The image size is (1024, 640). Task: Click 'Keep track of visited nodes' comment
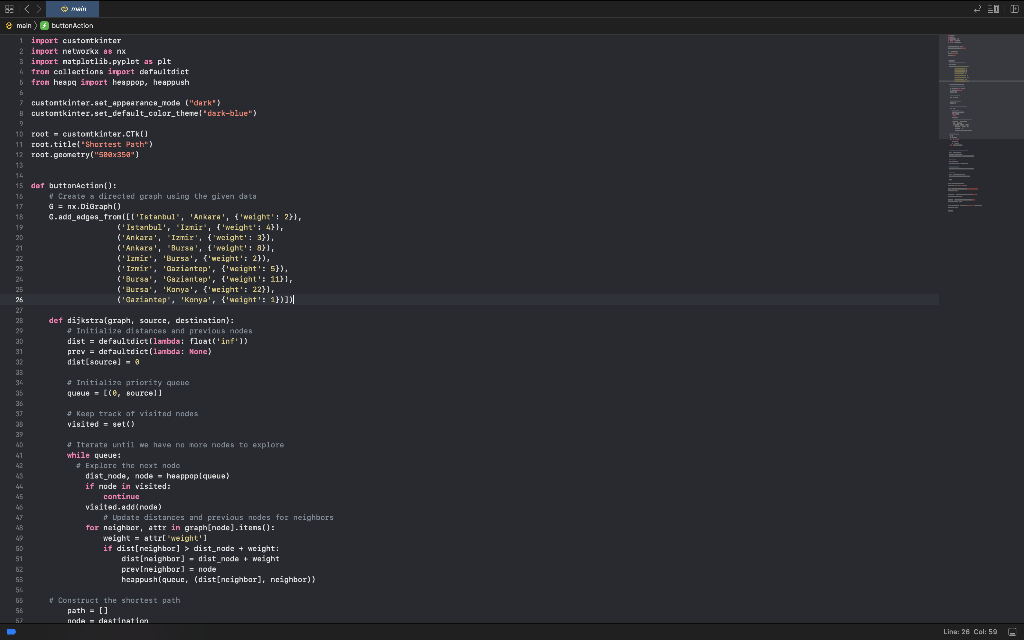pos(133,413)
